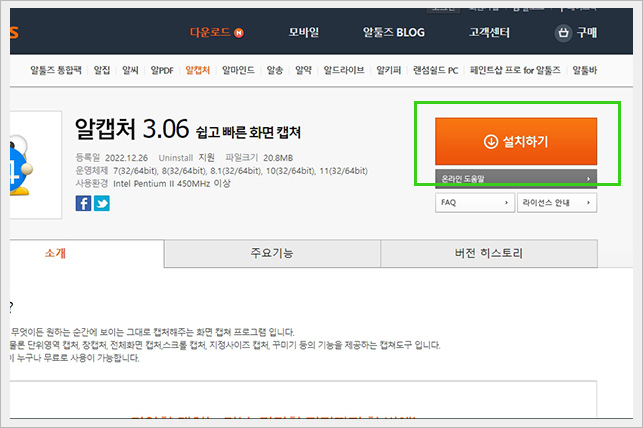Open the 온라인 도움말 link
Screen dimensions: 643x428
pyautogui.click(x=516, y=179)
